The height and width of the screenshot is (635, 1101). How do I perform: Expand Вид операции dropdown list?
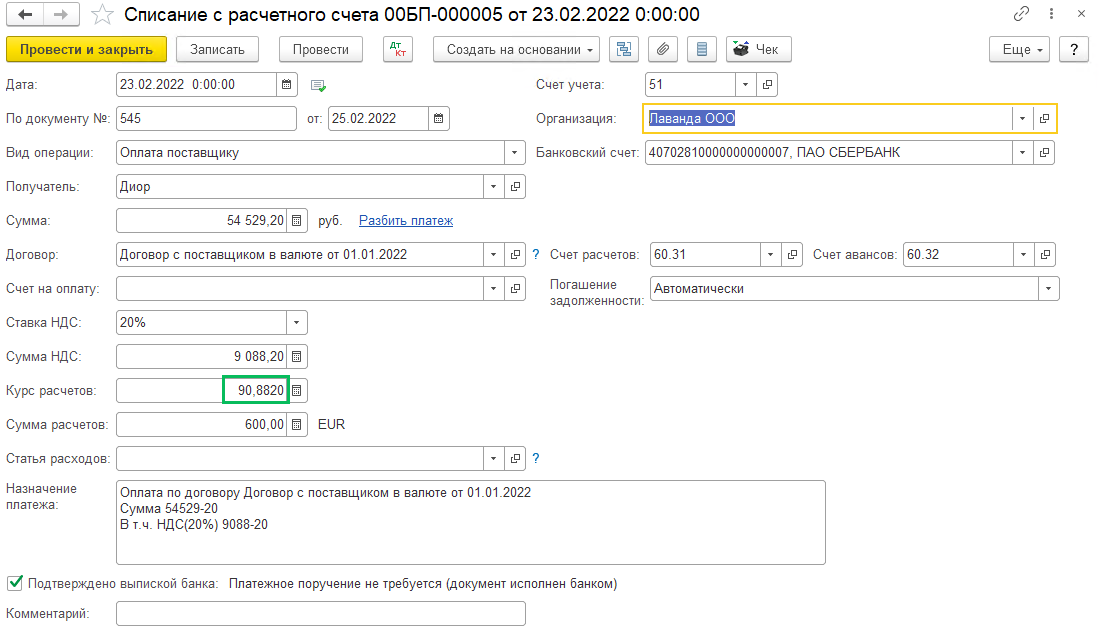pos(515,153)
